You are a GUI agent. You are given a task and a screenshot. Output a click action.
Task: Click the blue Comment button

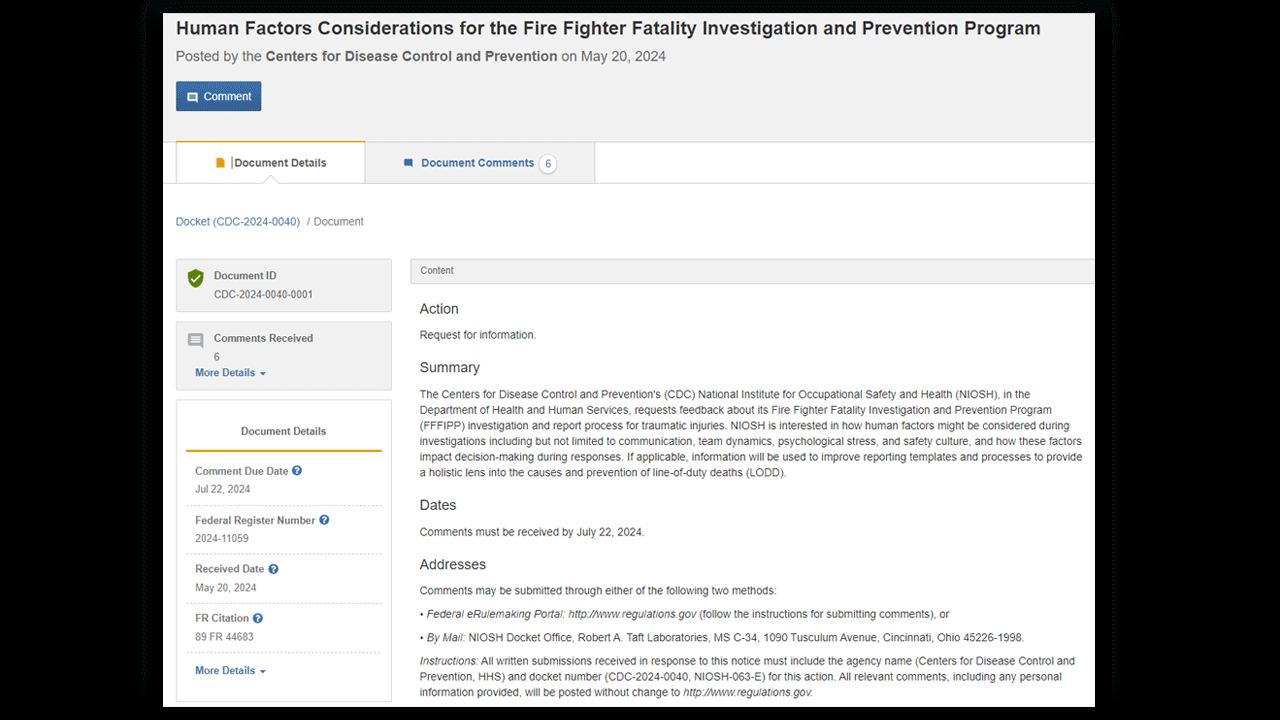click(x=219, y=97)
